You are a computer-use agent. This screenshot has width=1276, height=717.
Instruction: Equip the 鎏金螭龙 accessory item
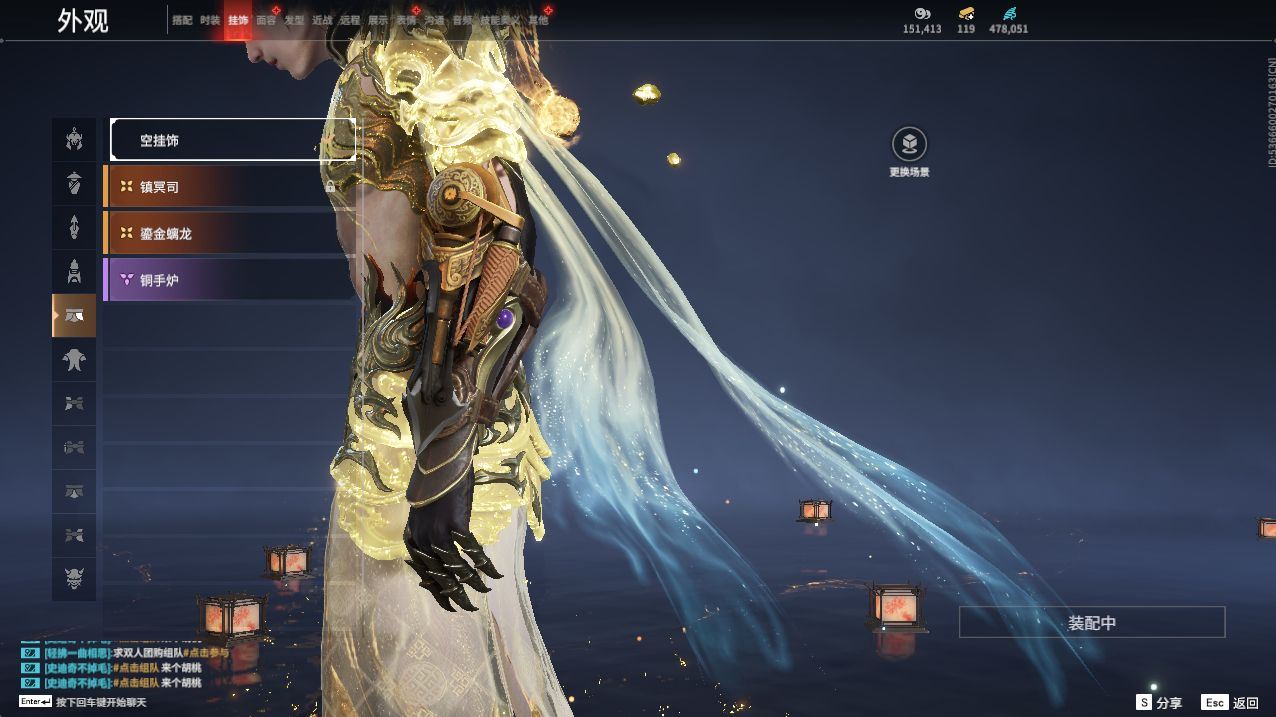click(230, 234)
